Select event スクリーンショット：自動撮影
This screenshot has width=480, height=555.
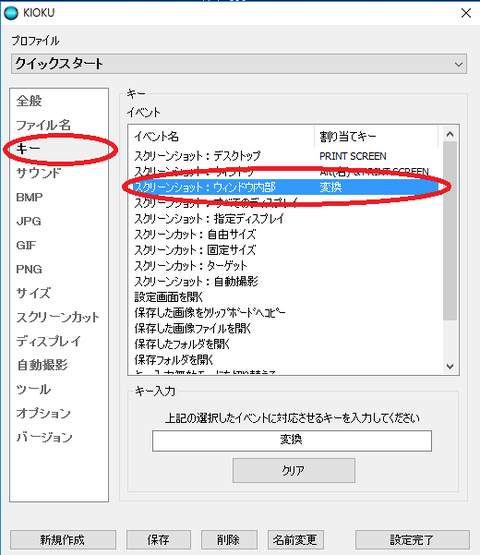pyautogui.click(x=196, y=281)
